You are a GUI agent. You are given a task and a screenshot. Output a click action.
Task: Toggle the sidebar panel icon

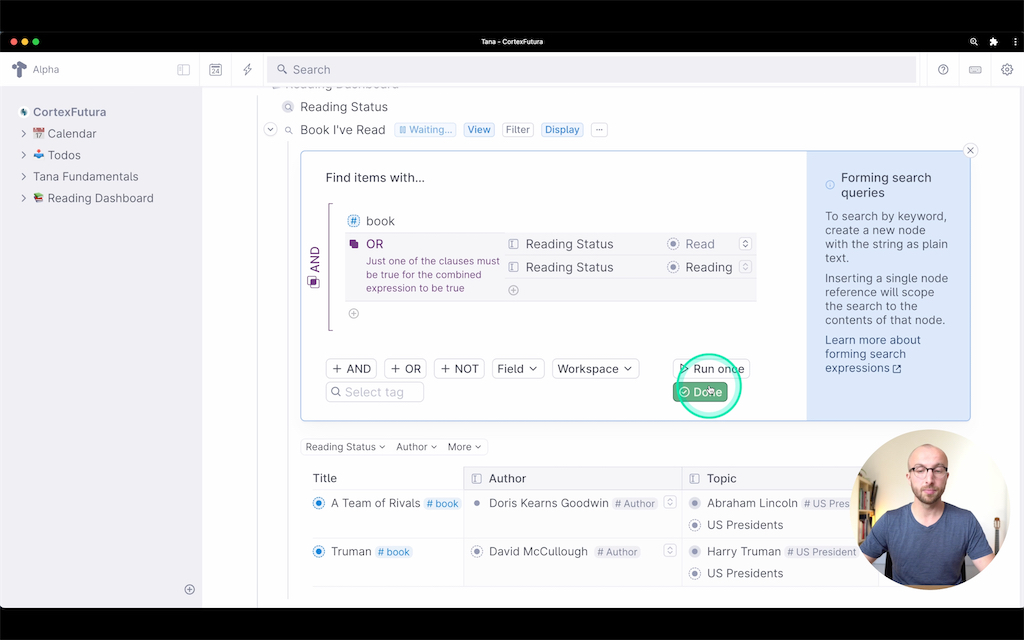(x=184, y=70)
